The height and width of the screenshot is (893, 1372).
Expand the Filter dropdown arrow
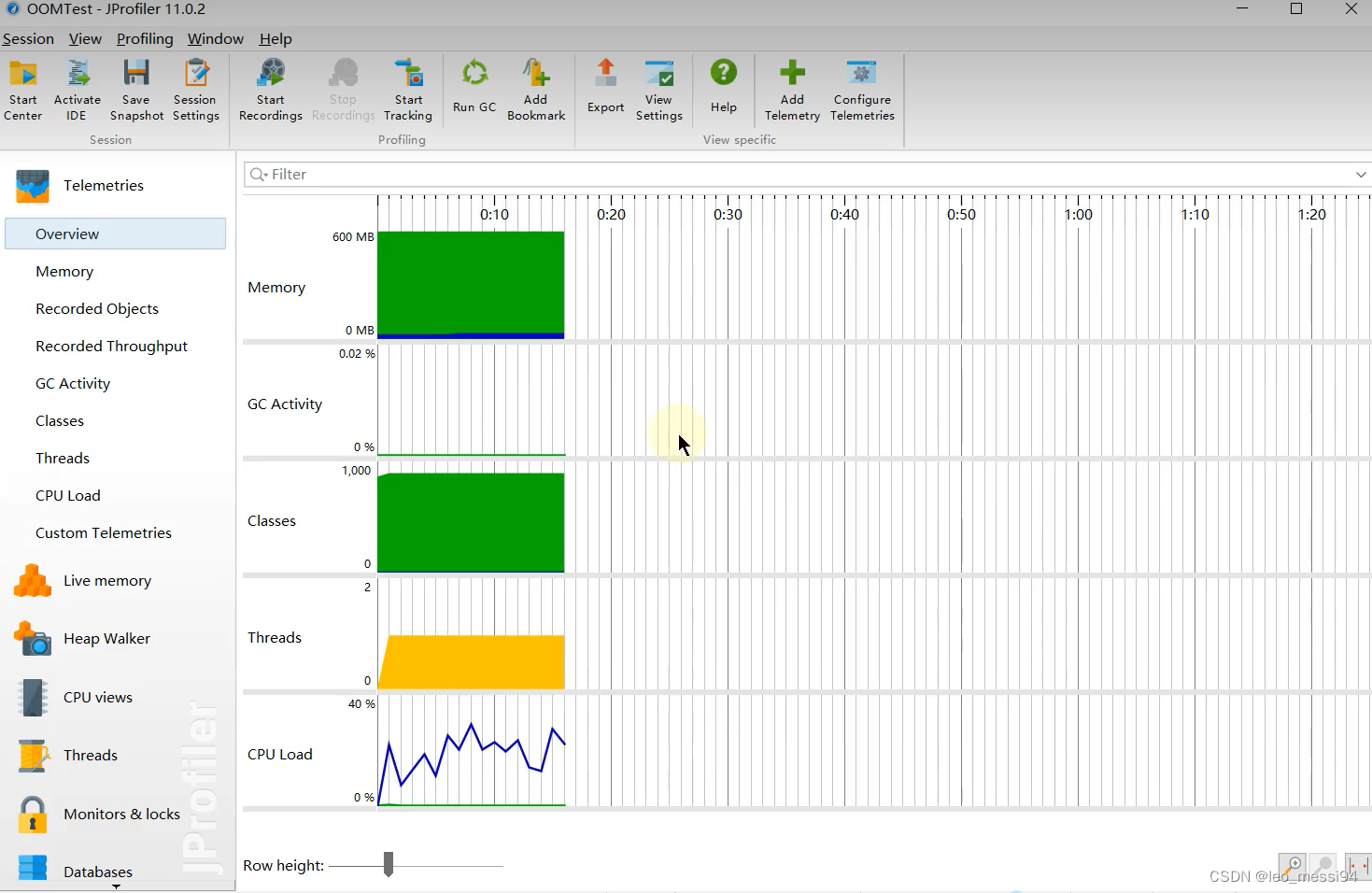click(x=1361, y=175)
